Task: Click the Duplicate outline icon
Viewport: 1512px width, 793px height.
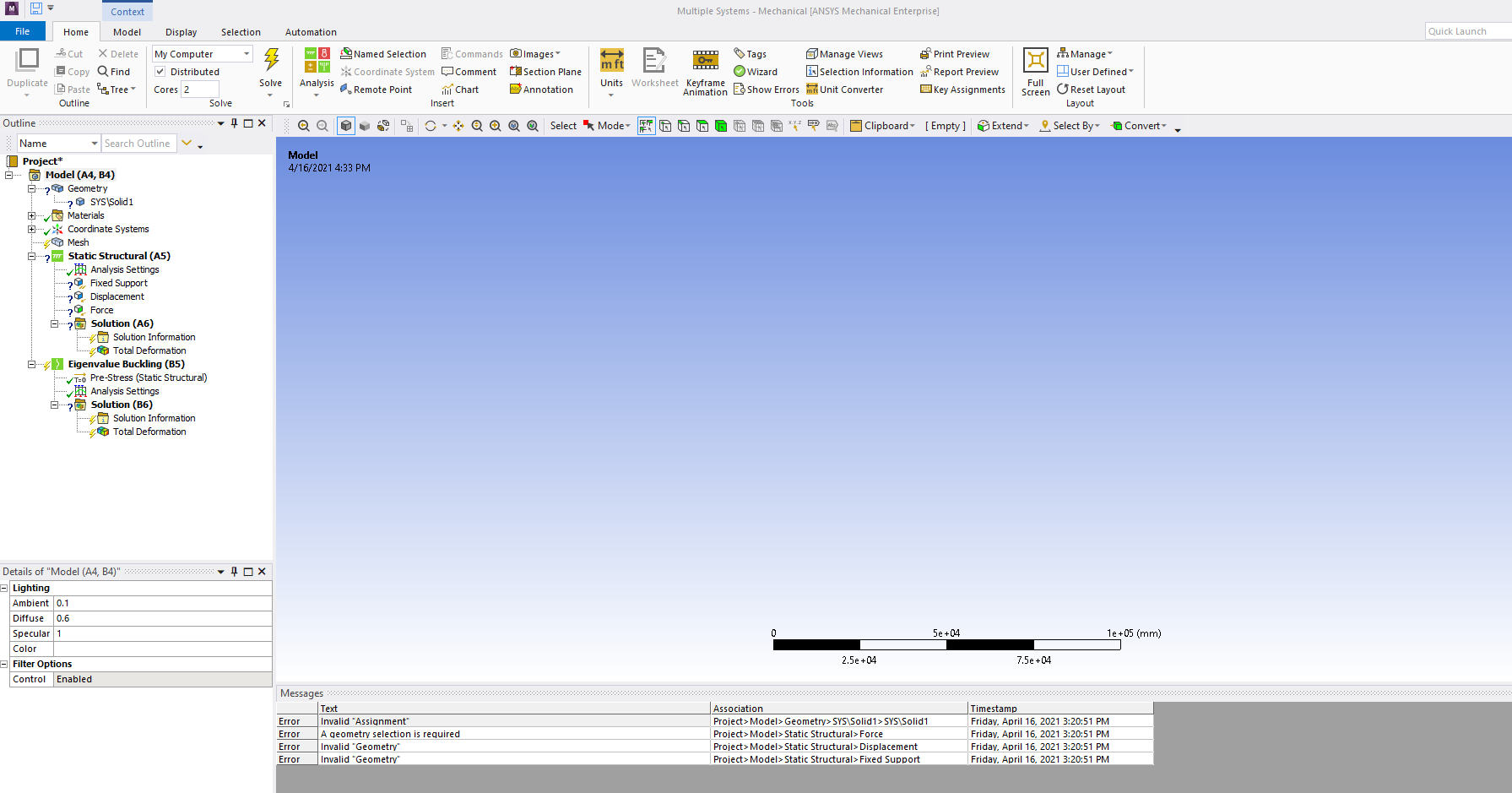Action: point(28,59)
